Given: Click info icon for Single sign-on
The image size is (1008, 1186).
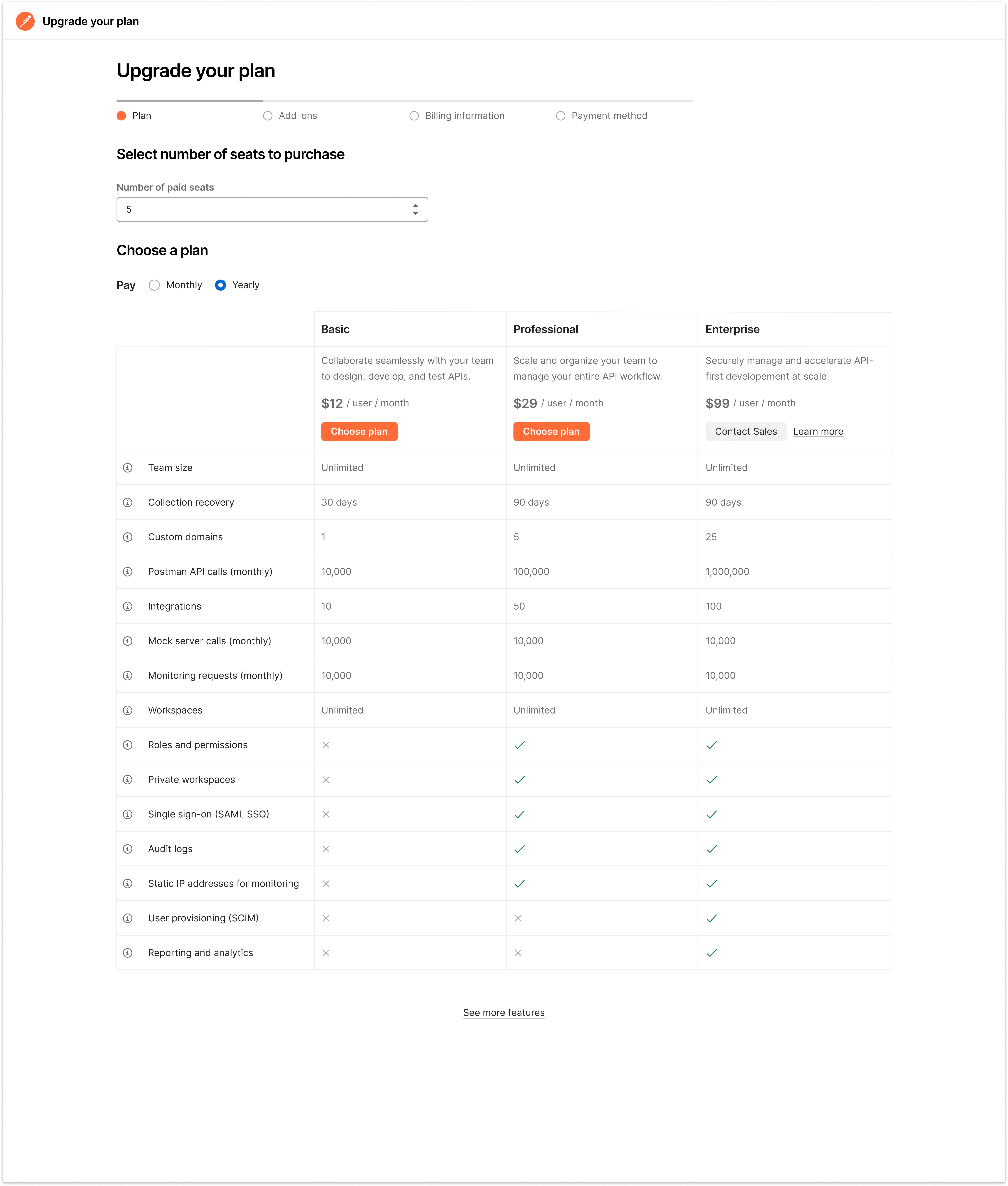Looking at the screenshot, I should click(127, 814).
